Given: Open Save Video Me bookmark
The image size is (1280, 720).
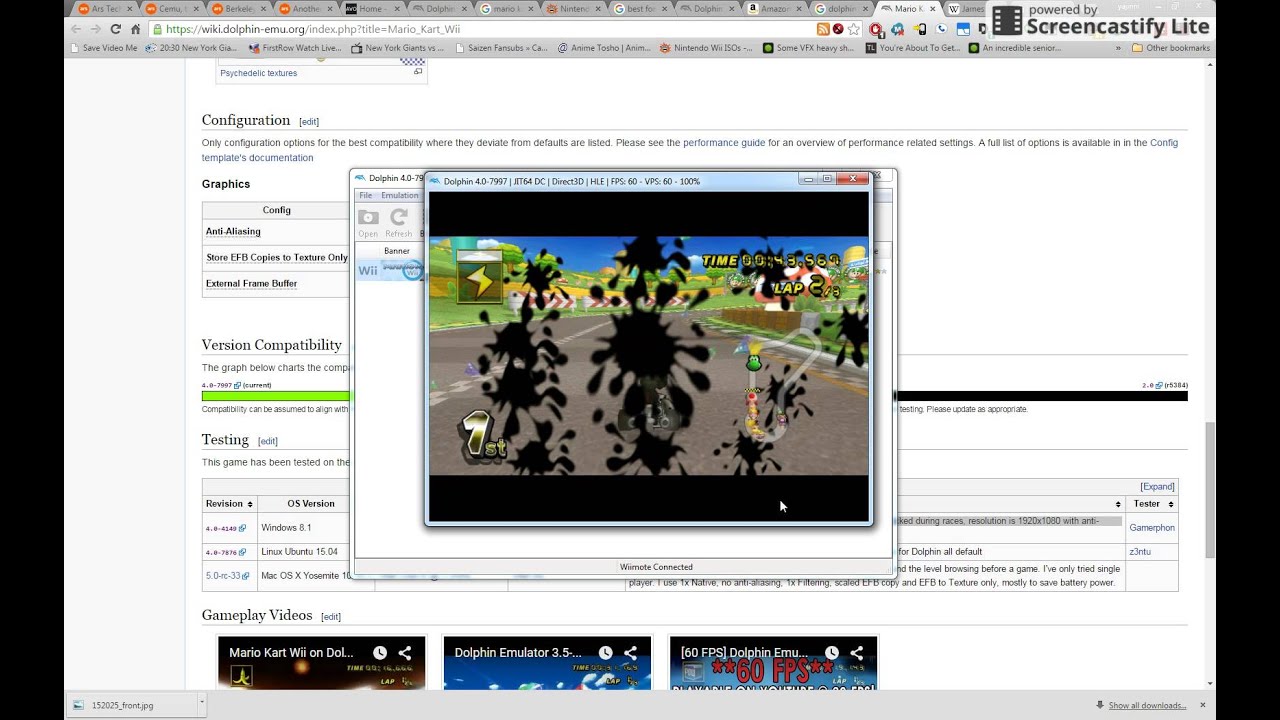Looking at the screenshot, I should 103,48.
